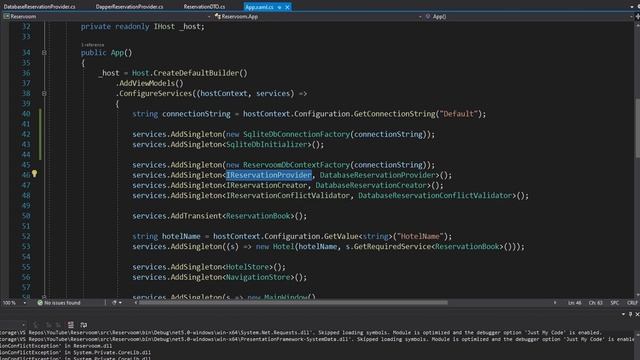Image resolution: width=640 pixels, height=360 pixels.
Task: Switch to the DatabaseReservationProvider.cs tab
Action: (x=40, y=7)
